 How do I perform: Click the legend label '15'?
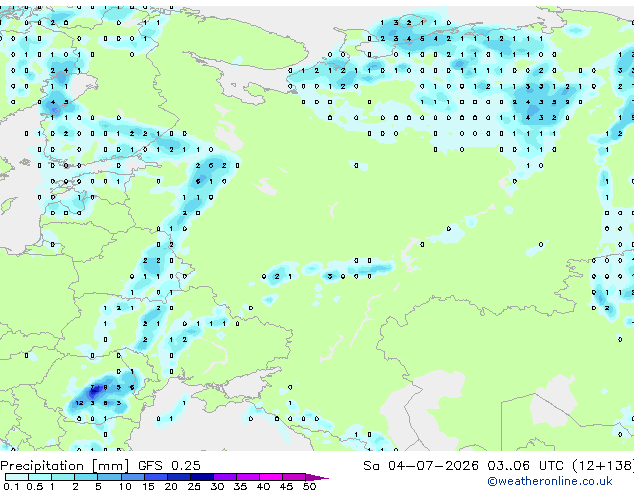(148, 486)
